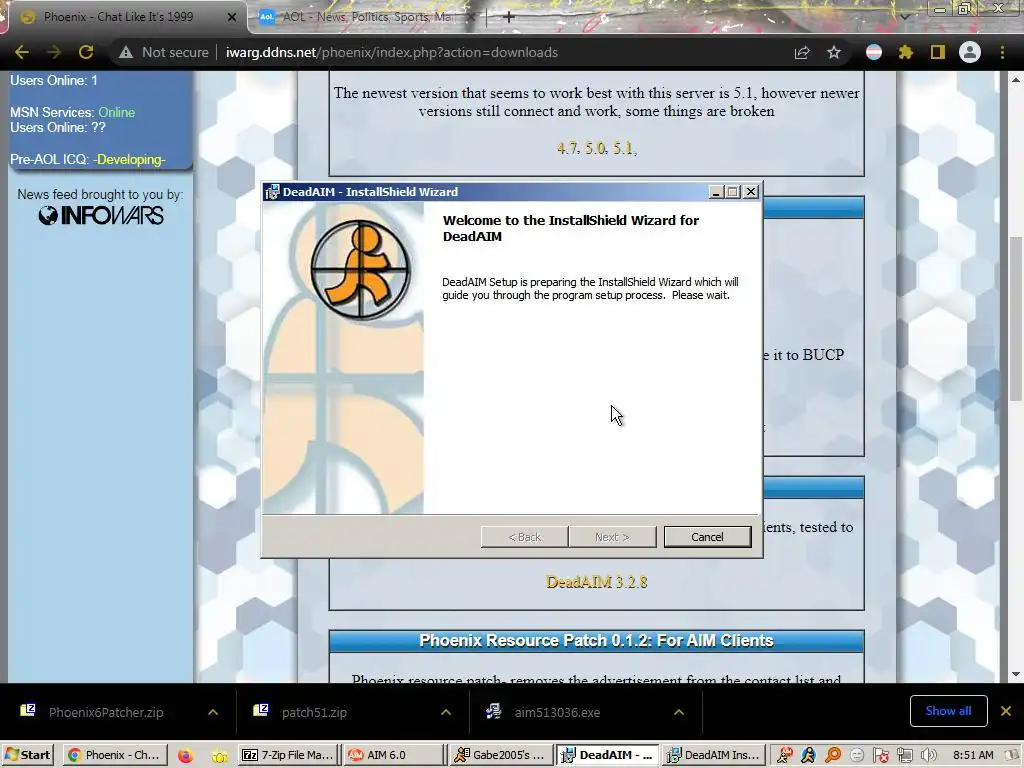Click the INFOWARS news feed logo
This screenshot has height=768, width=1024.
point(101,216)
